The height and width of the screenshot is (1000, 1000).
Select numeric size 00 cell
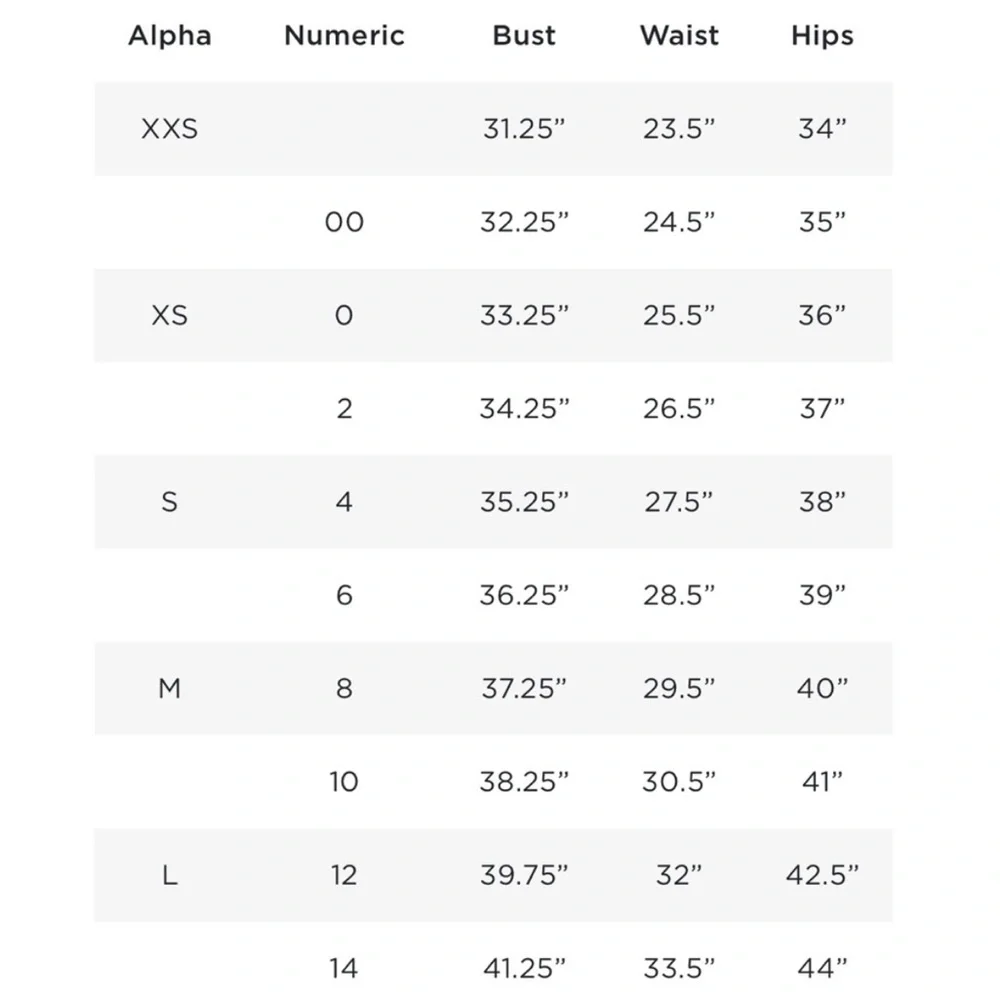[x=344, y=222]
